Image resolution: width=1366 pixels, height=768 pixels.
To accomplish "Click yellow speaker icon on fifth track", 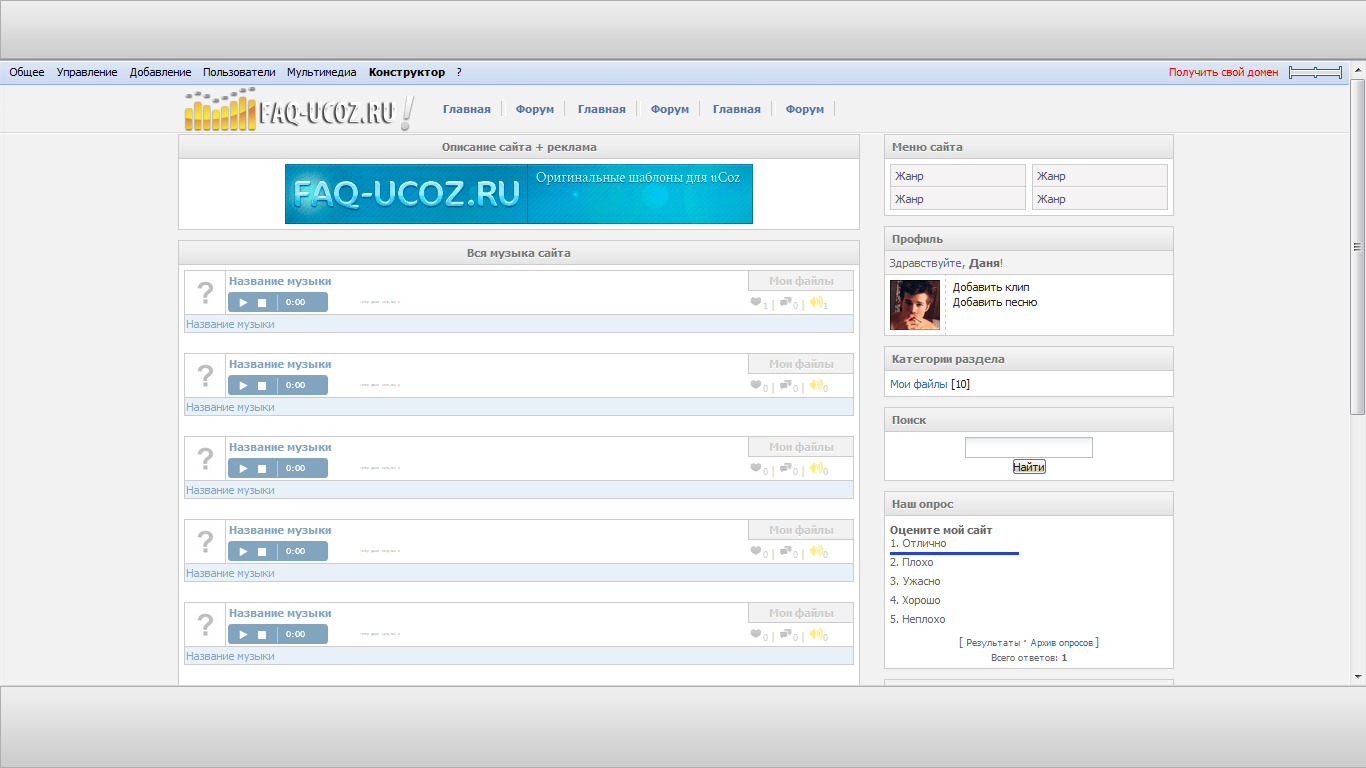I will [816, 634].
